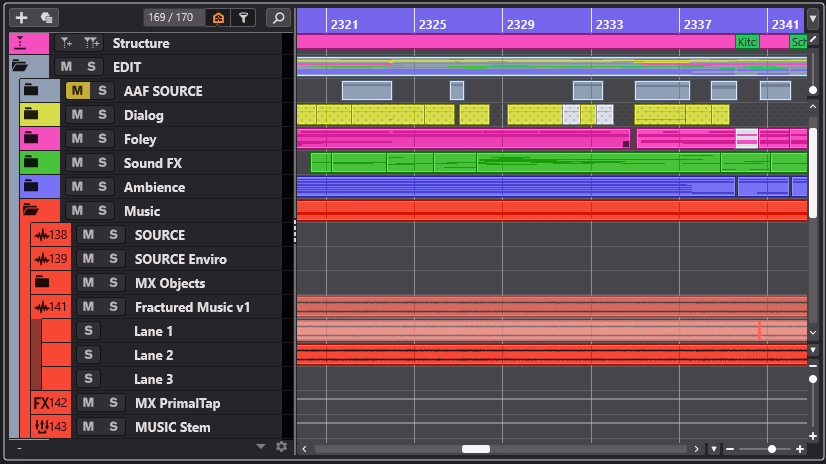Open track presets icon next to plus
The height and width of the screenshot is (464, 826).
click(46, 17)
